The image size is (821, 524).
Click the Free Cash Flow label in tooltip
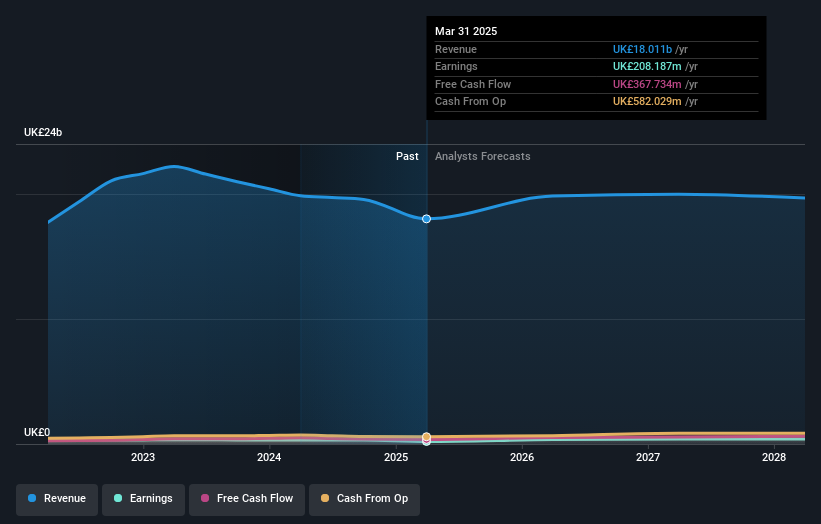473,84
